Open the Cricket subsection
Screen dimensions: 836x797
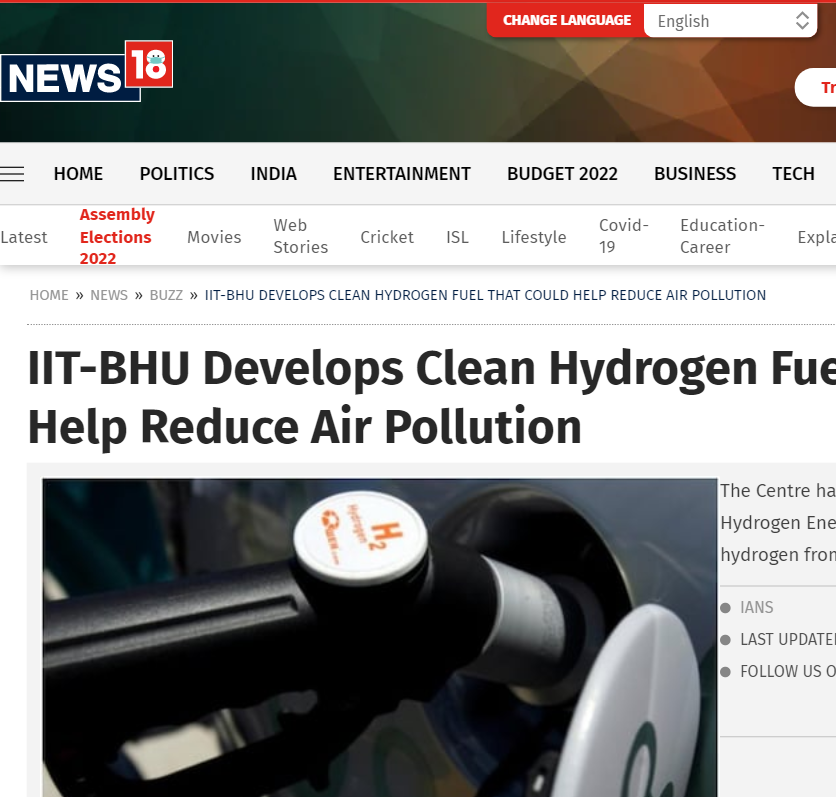(x=387, y=237)
